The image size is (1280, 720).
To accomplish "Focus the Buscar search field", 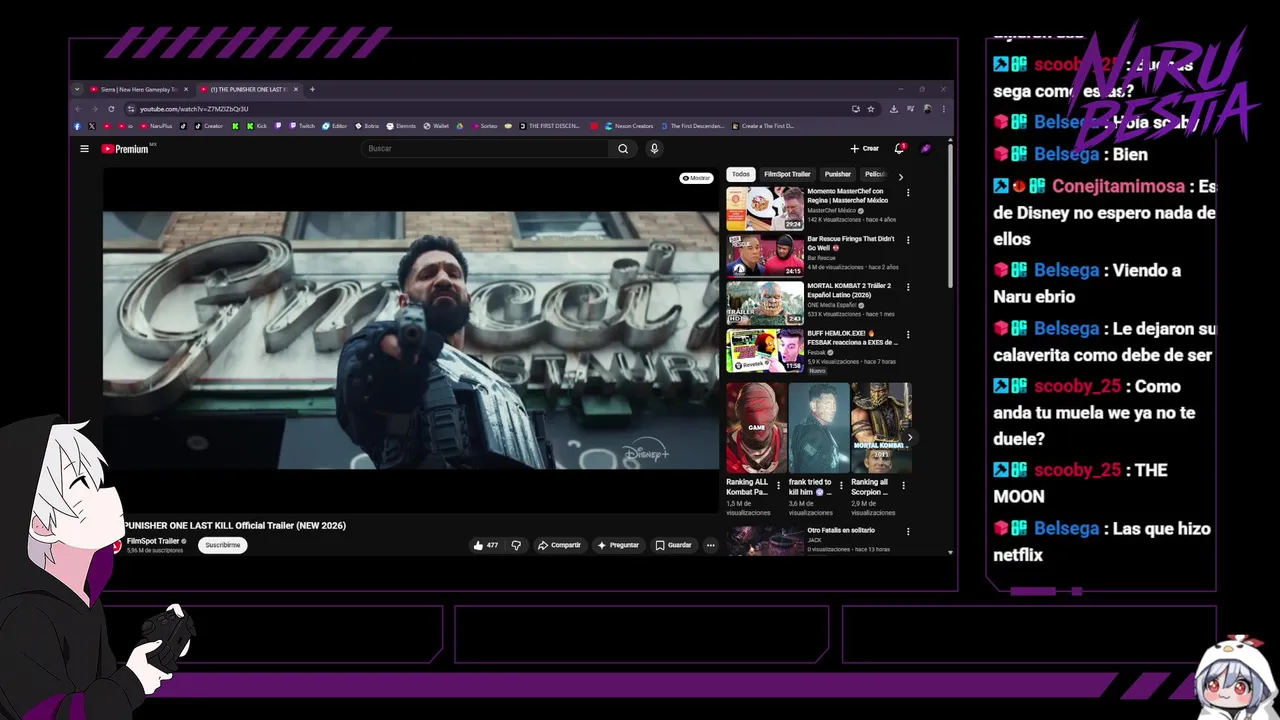I will (x=486, y=149).
